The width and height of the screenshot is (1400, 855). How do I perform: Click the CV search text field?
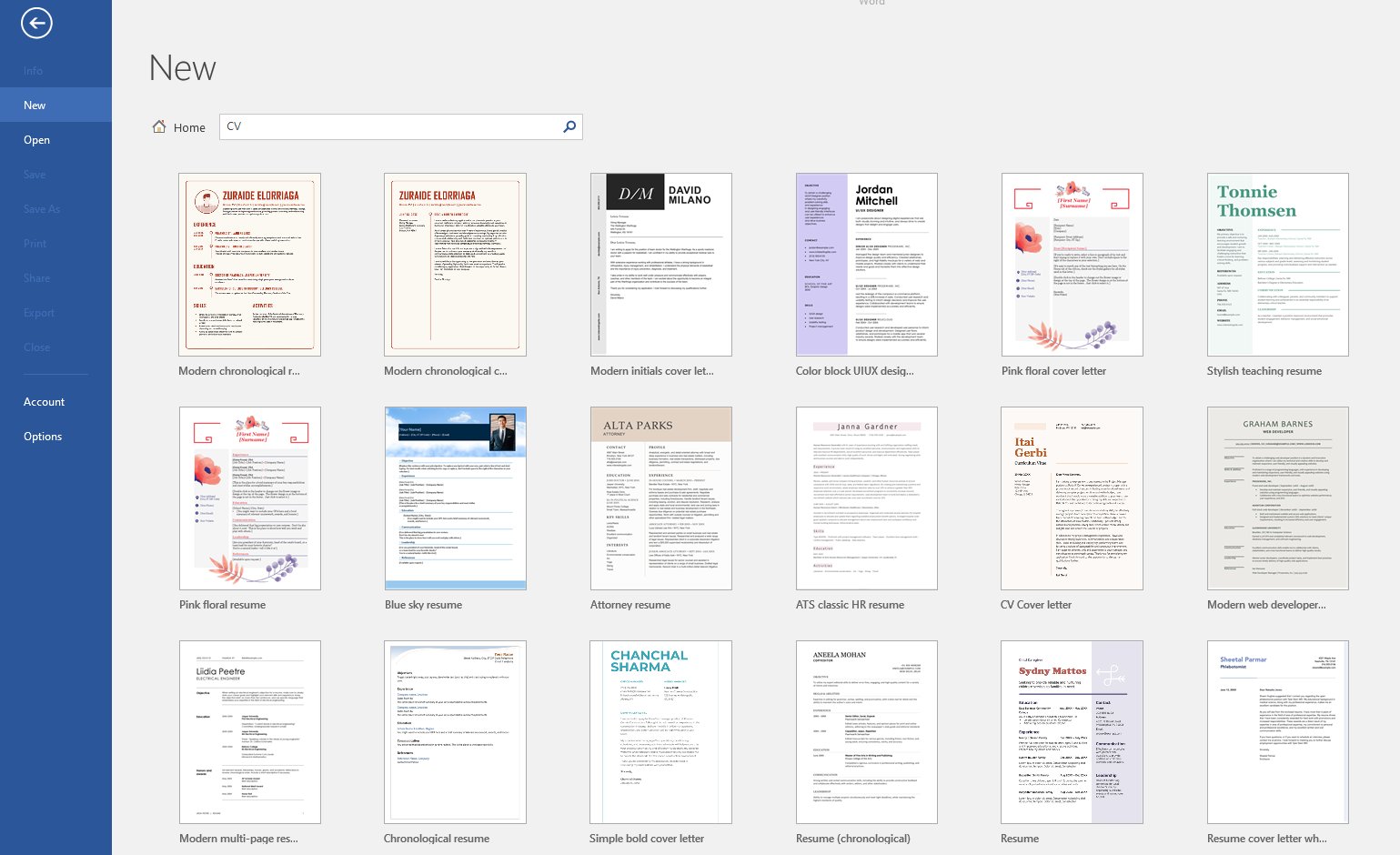point(391,126)
